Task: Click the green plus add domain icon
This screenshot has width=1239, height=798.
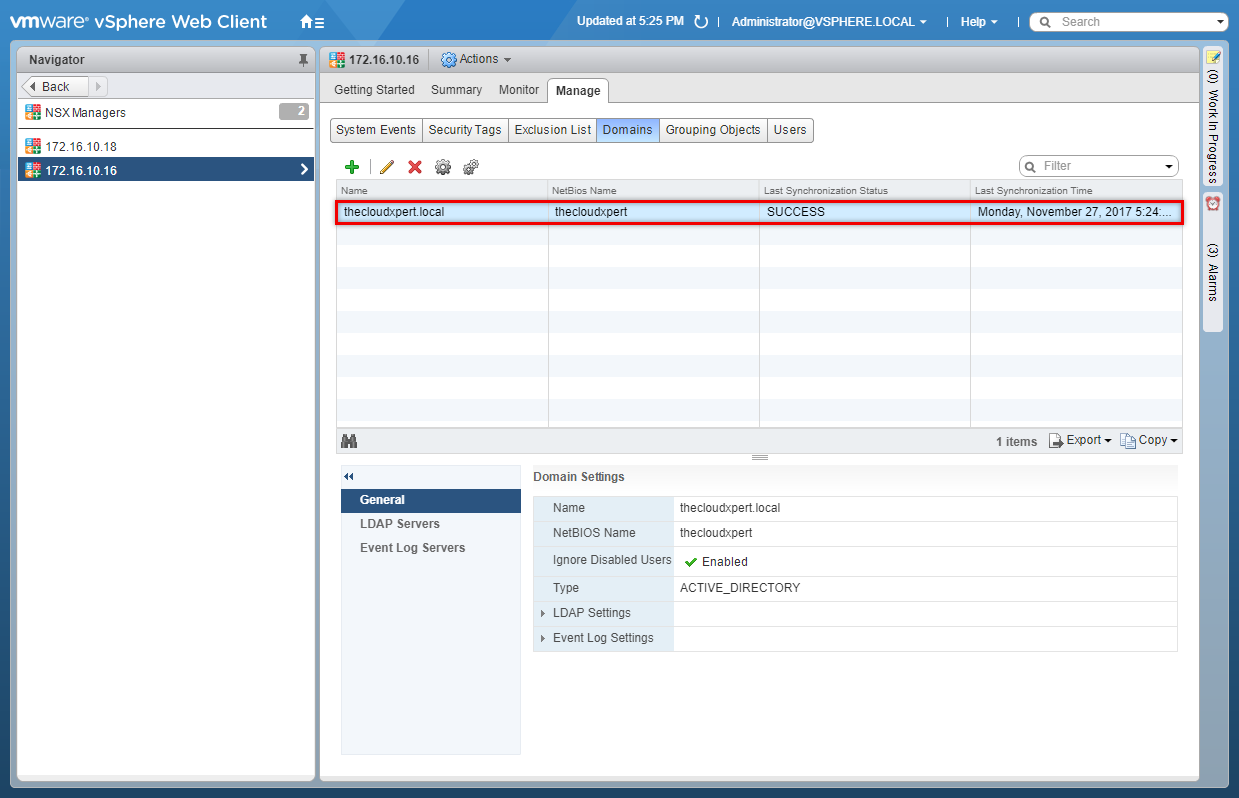Action: pyautogui.click(x=351, y=167)
